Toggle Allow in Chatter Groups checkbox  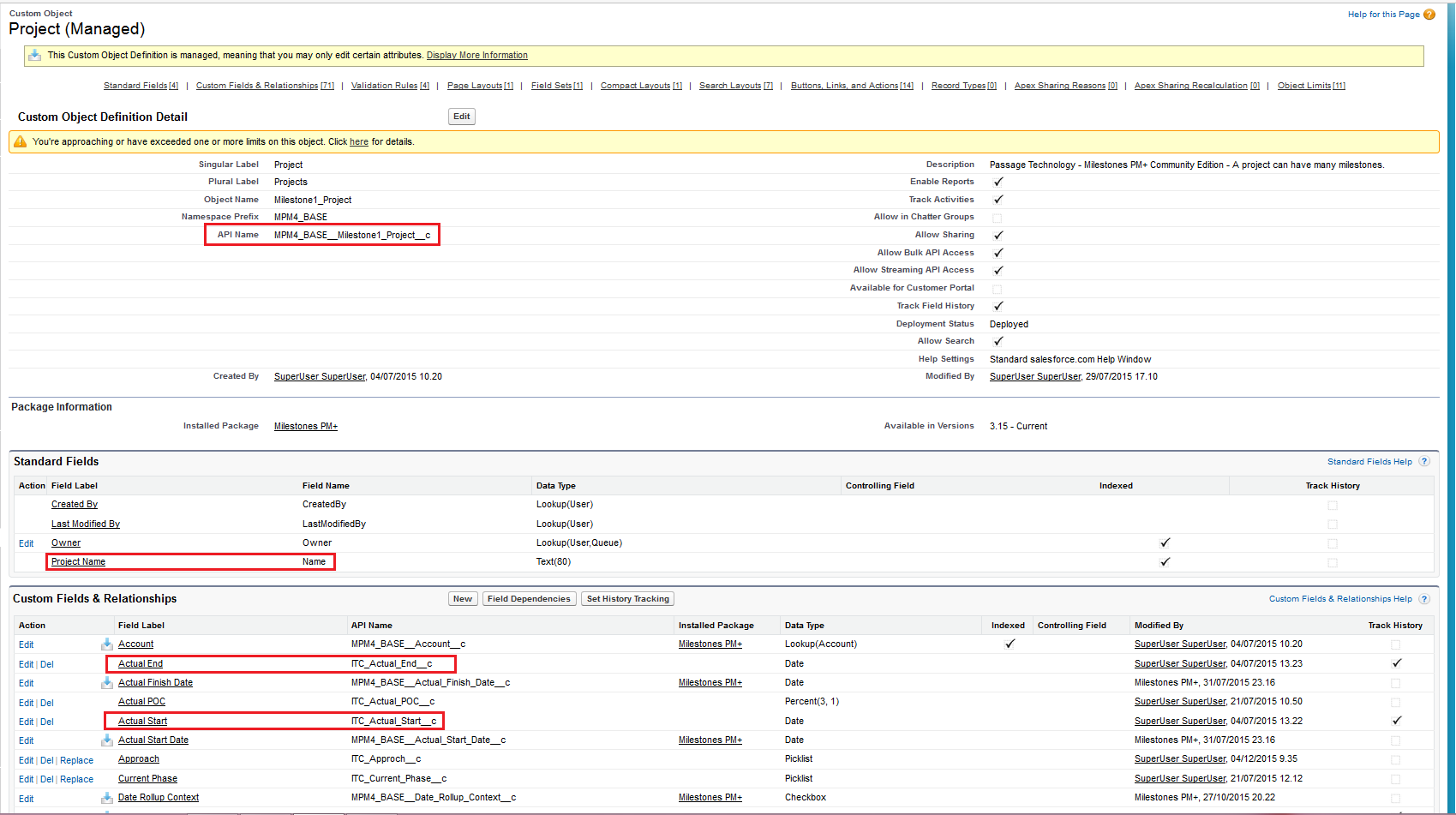click(997, 218)
